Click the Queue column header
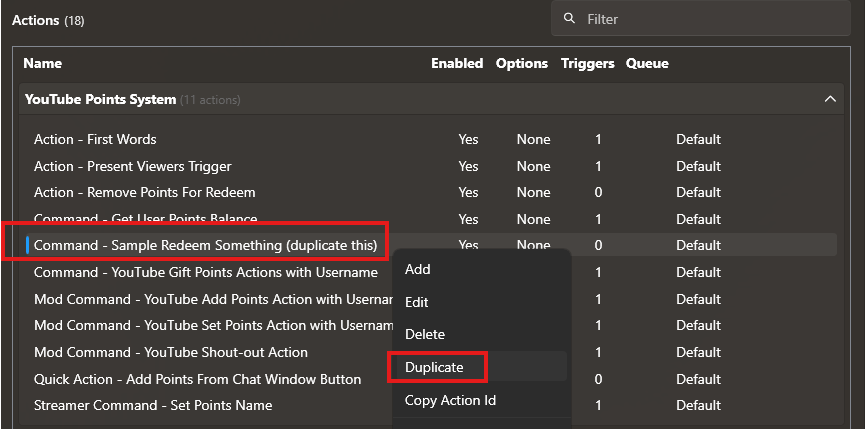 tap(647, 63)
